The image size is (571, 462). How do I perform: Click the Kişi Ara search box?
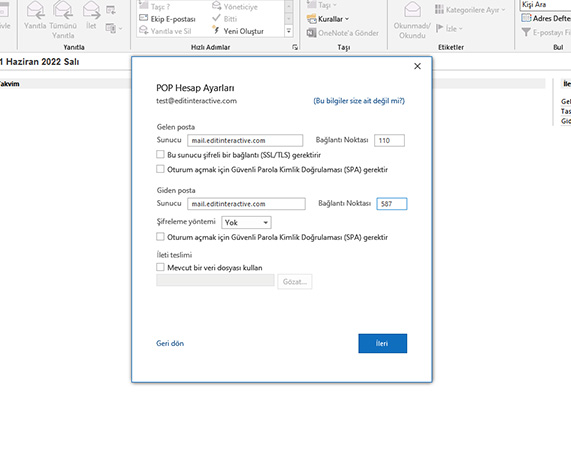pos(546,5)
